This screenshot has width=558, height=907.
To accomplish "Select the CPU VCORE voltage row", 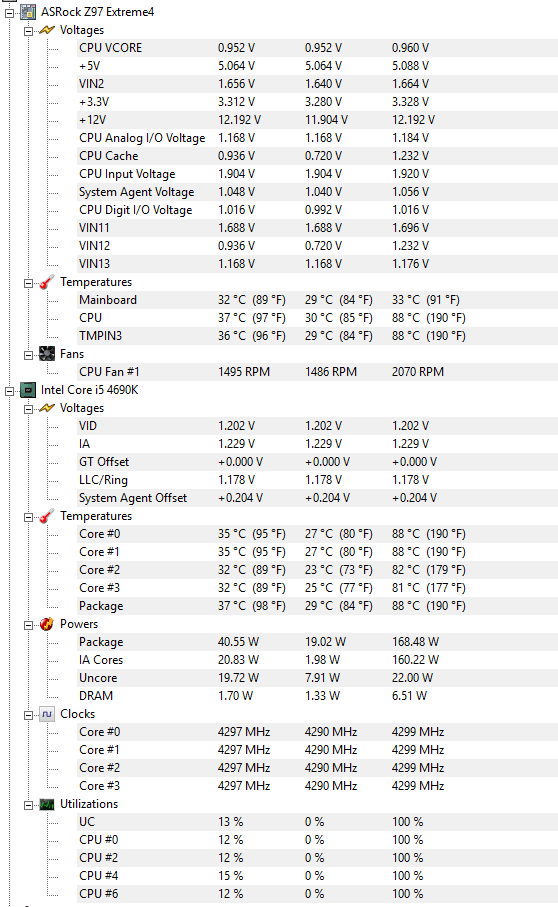I will pyautogui.click(x=317, y=48).
